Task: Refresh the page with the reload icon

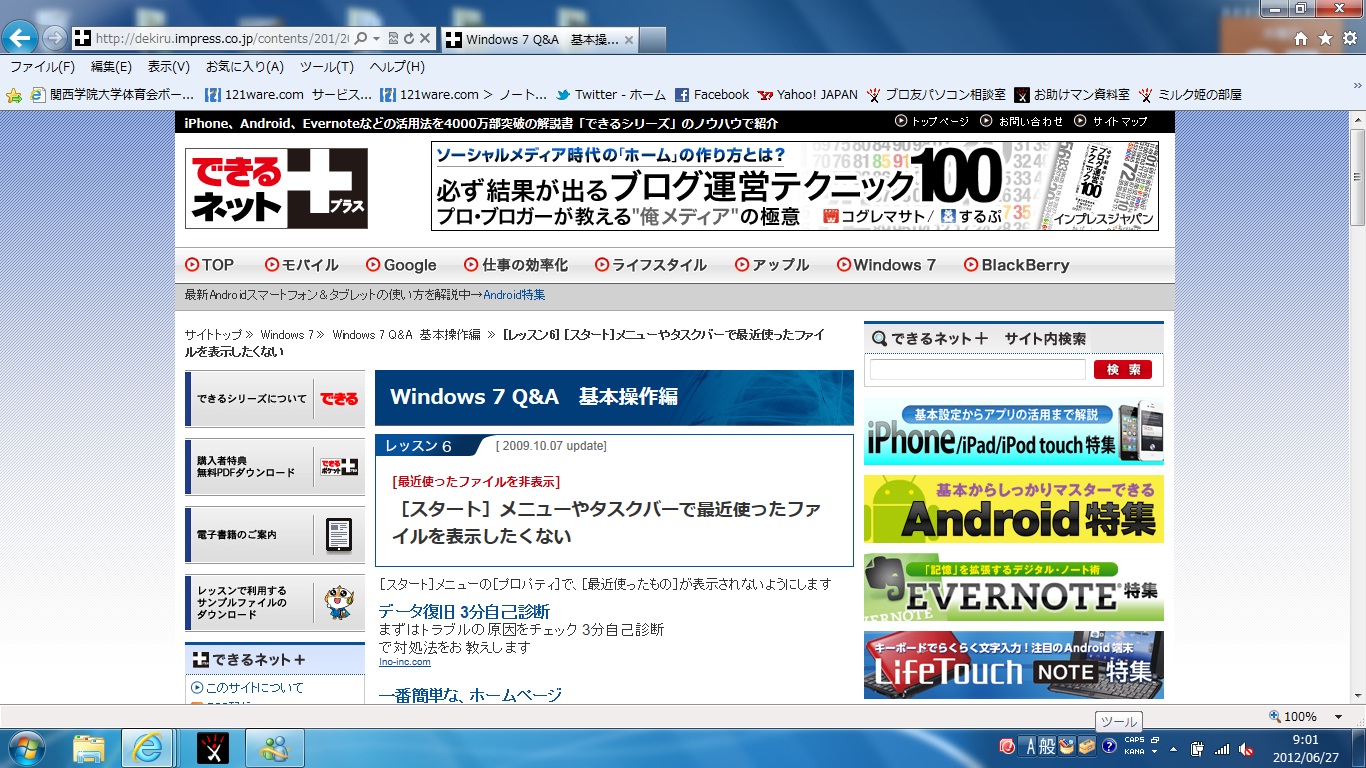Action: pos(408,39)
